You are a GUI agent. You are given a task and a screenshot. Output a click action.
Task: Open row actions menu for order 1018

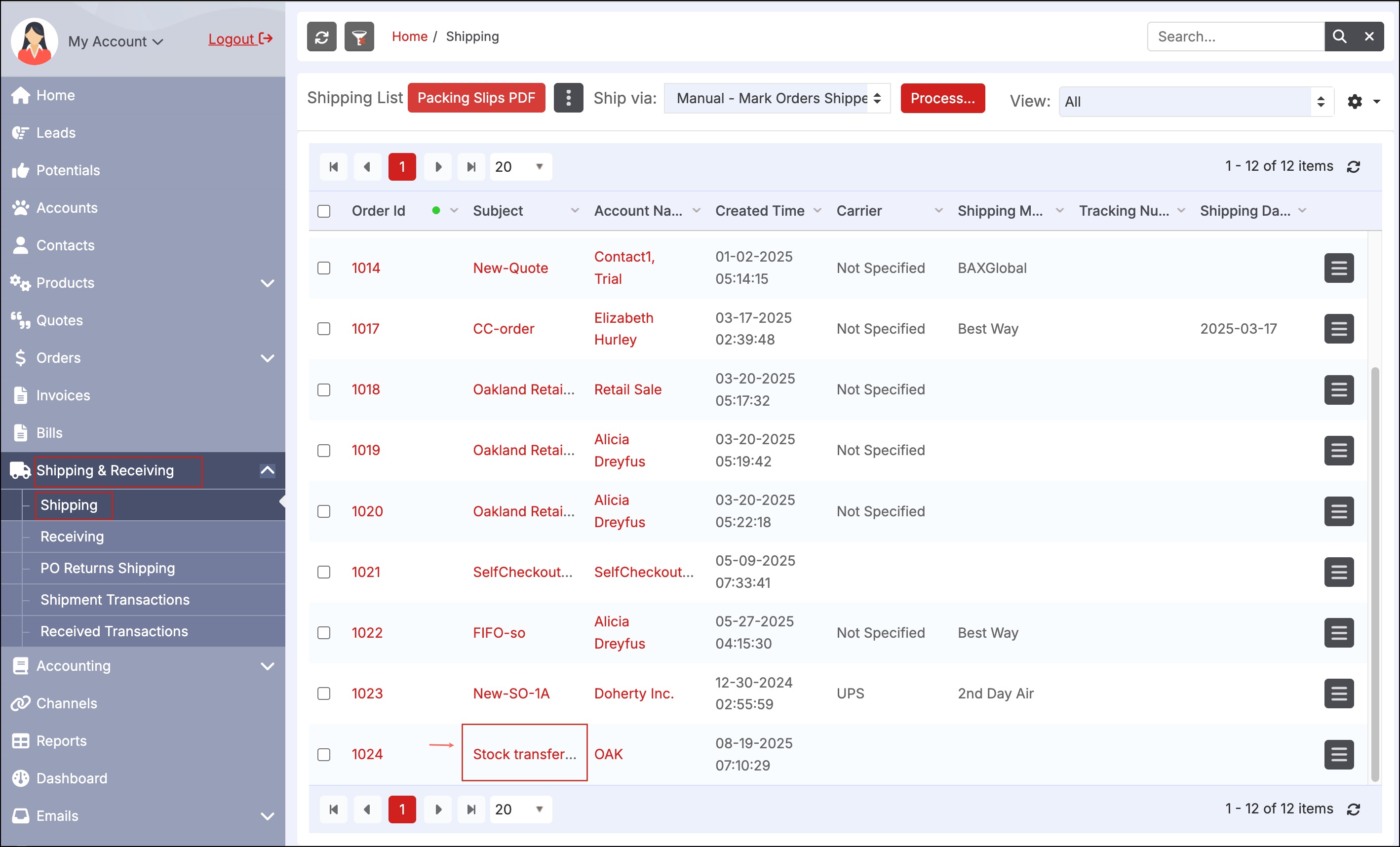[x=1339, y=390]
